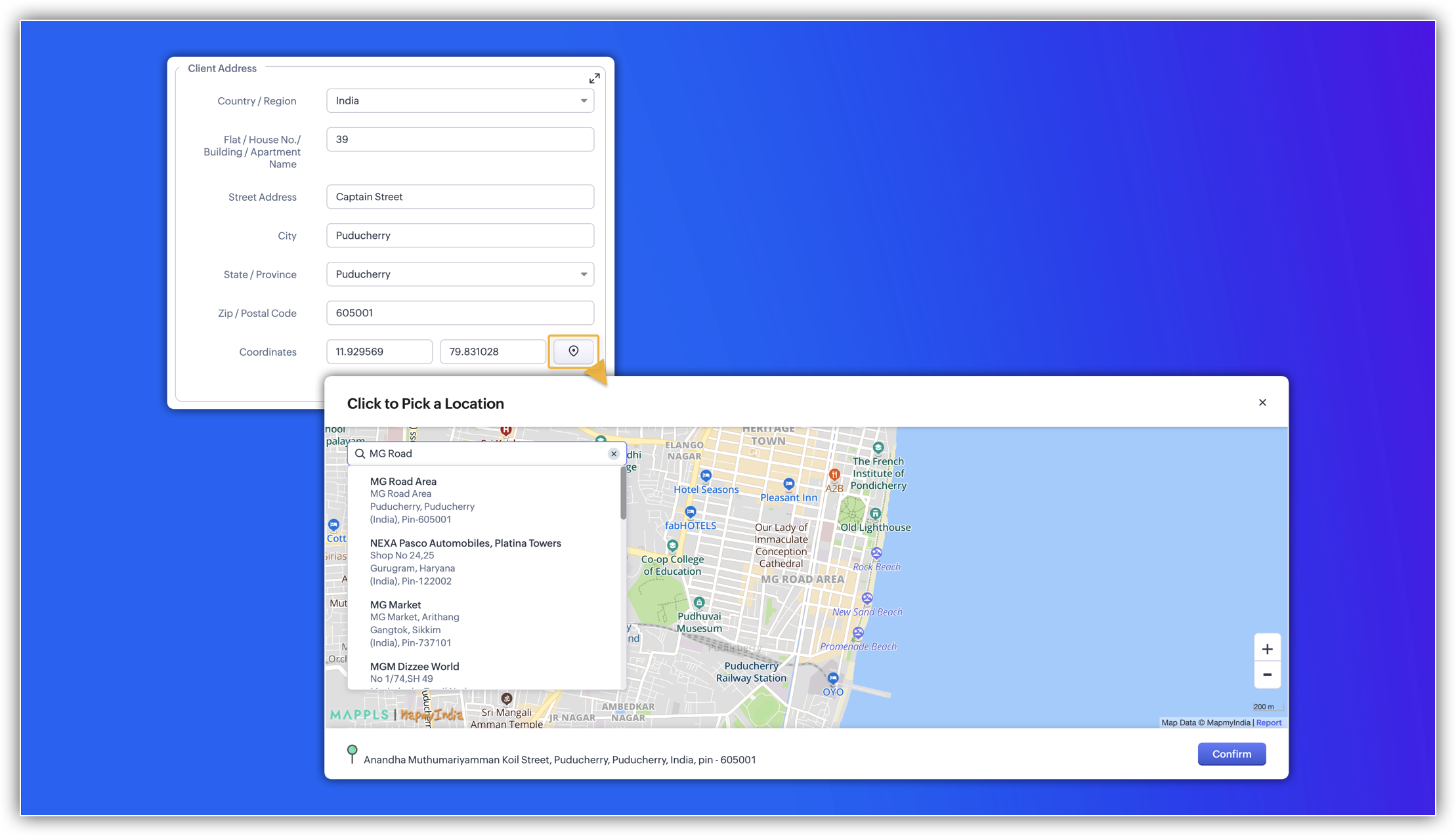
Task: Click the Rock Beach marker icon
Action: (876, 553)
